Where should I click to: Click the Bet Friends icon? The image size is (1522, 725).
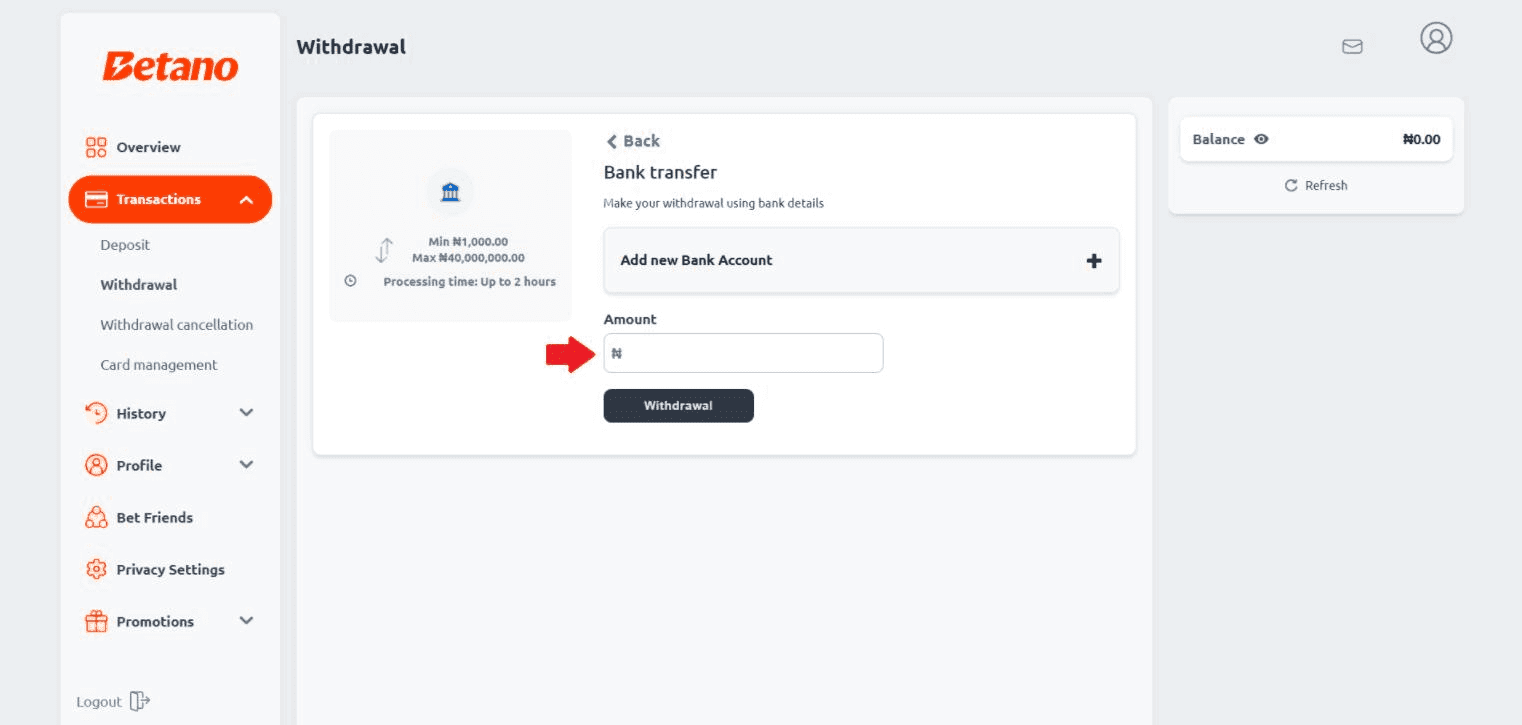pyautogui.click(x=96, y=517)
